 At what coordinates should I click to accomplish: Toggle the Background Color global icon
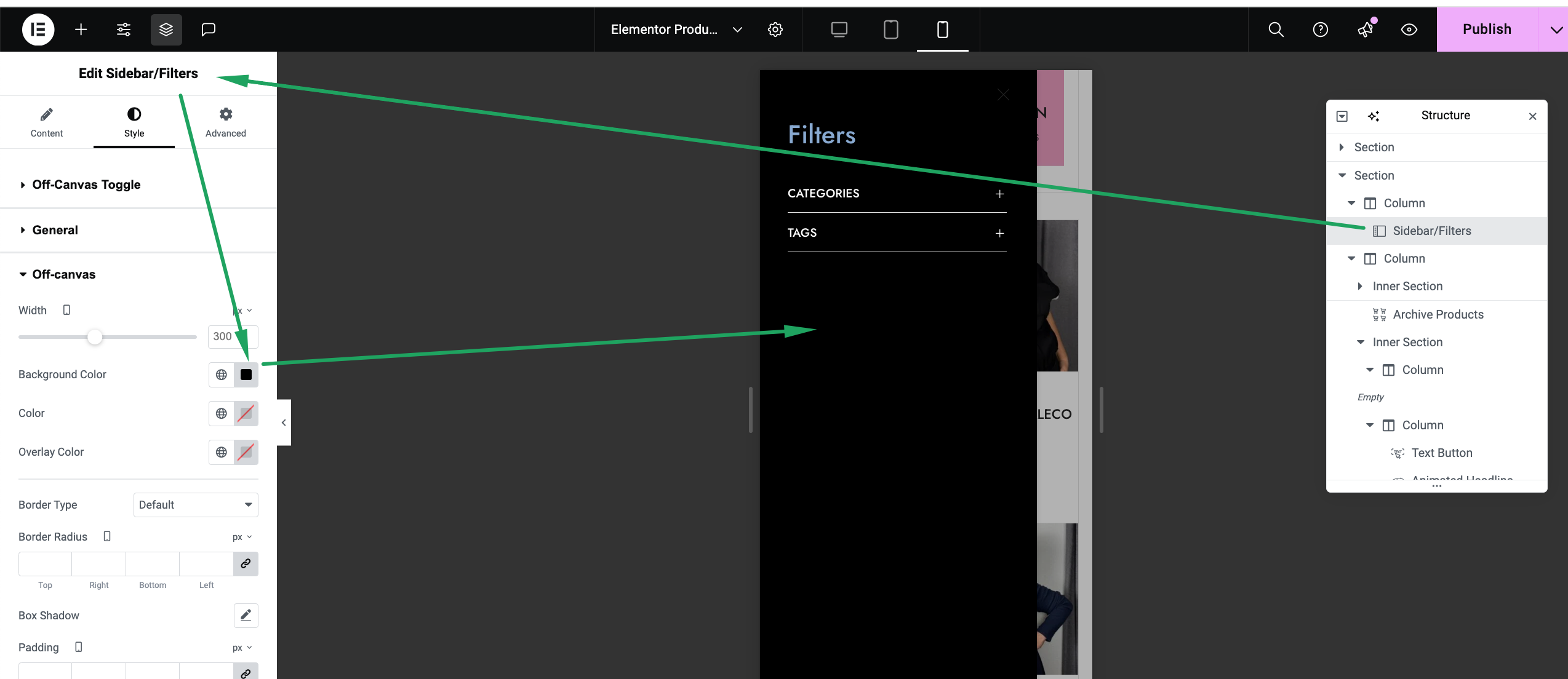(x=221, y=374)
